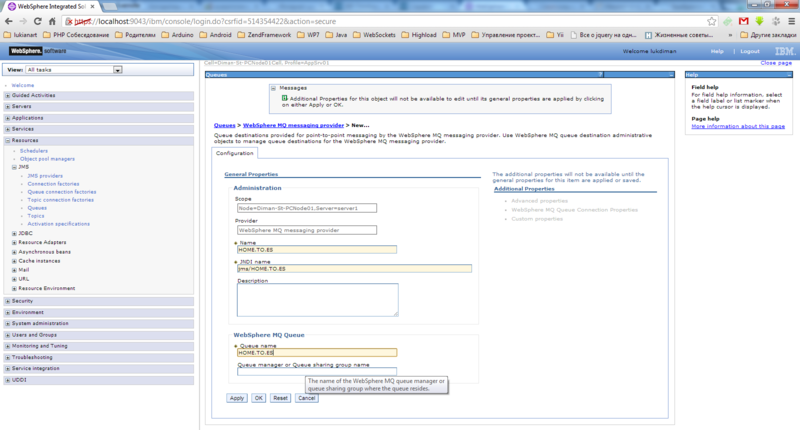Expand the UDDI section
The image size is (800, 430).
click(x=7, y=380)
